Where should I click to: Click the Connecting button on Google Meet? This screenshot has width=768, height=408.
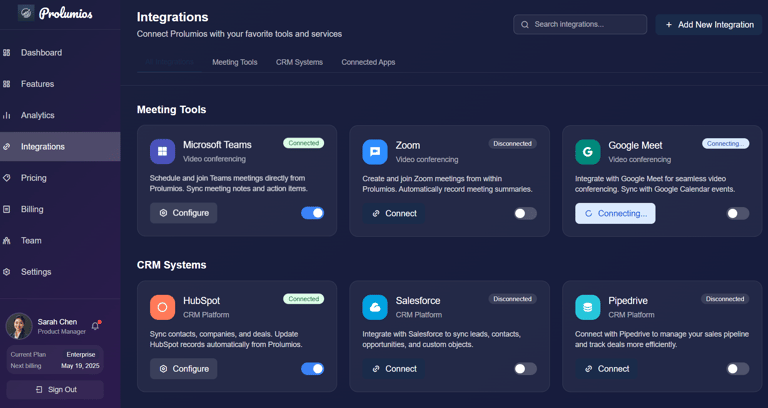pos(615,214)
